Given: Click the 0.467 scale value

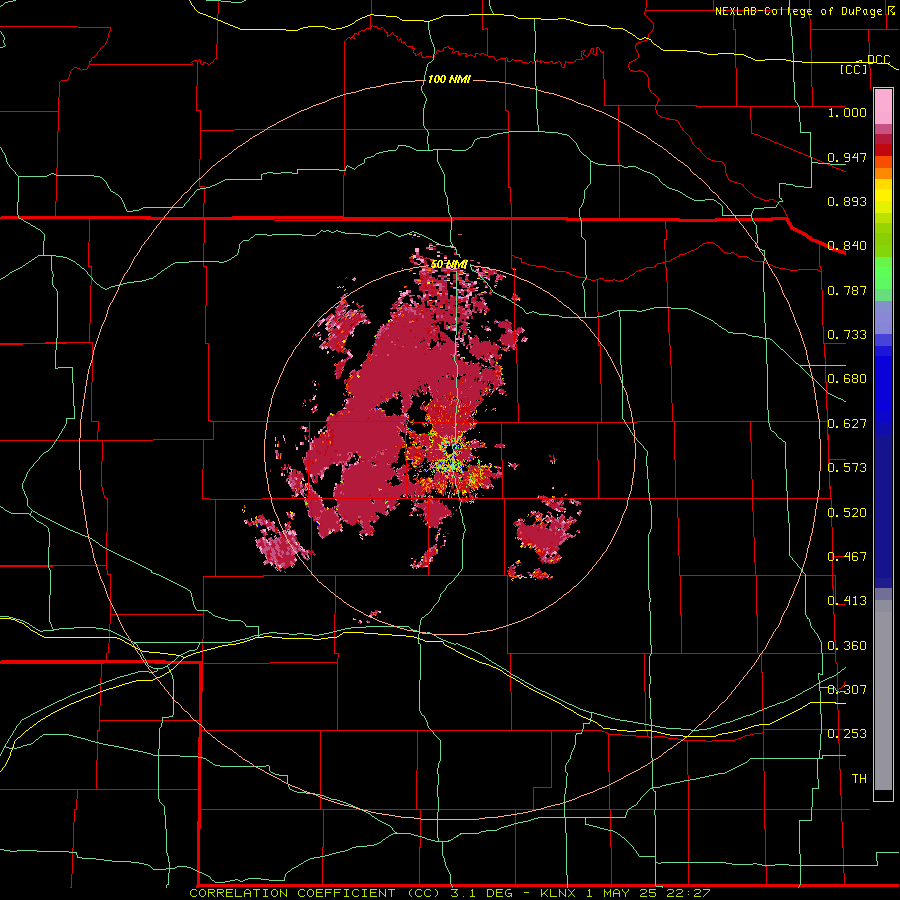Looking at the screenshot, I should (x=847, y=557).
